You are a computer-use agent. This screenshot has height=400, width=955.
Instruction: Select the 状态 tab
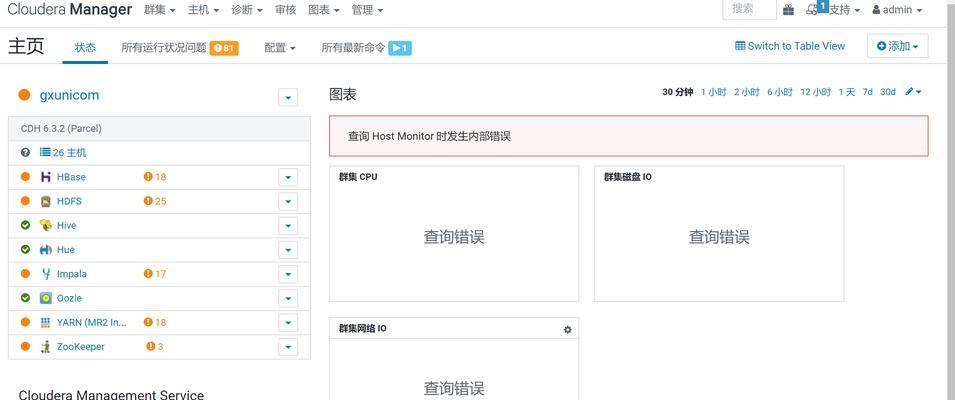point(85,47)
